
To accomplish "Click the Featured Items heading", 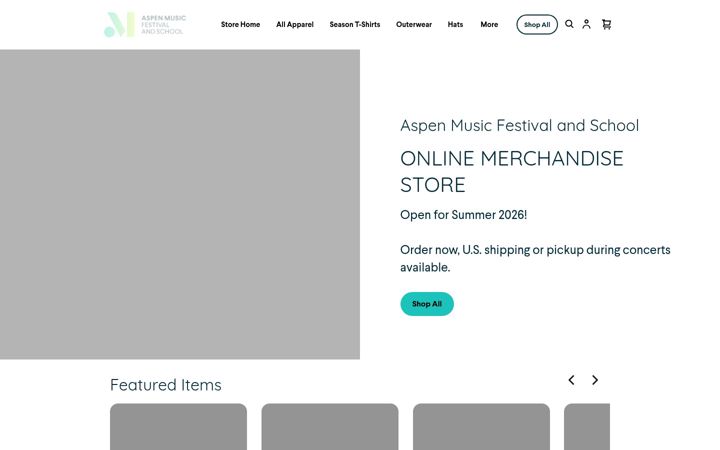I will [166, 385].
